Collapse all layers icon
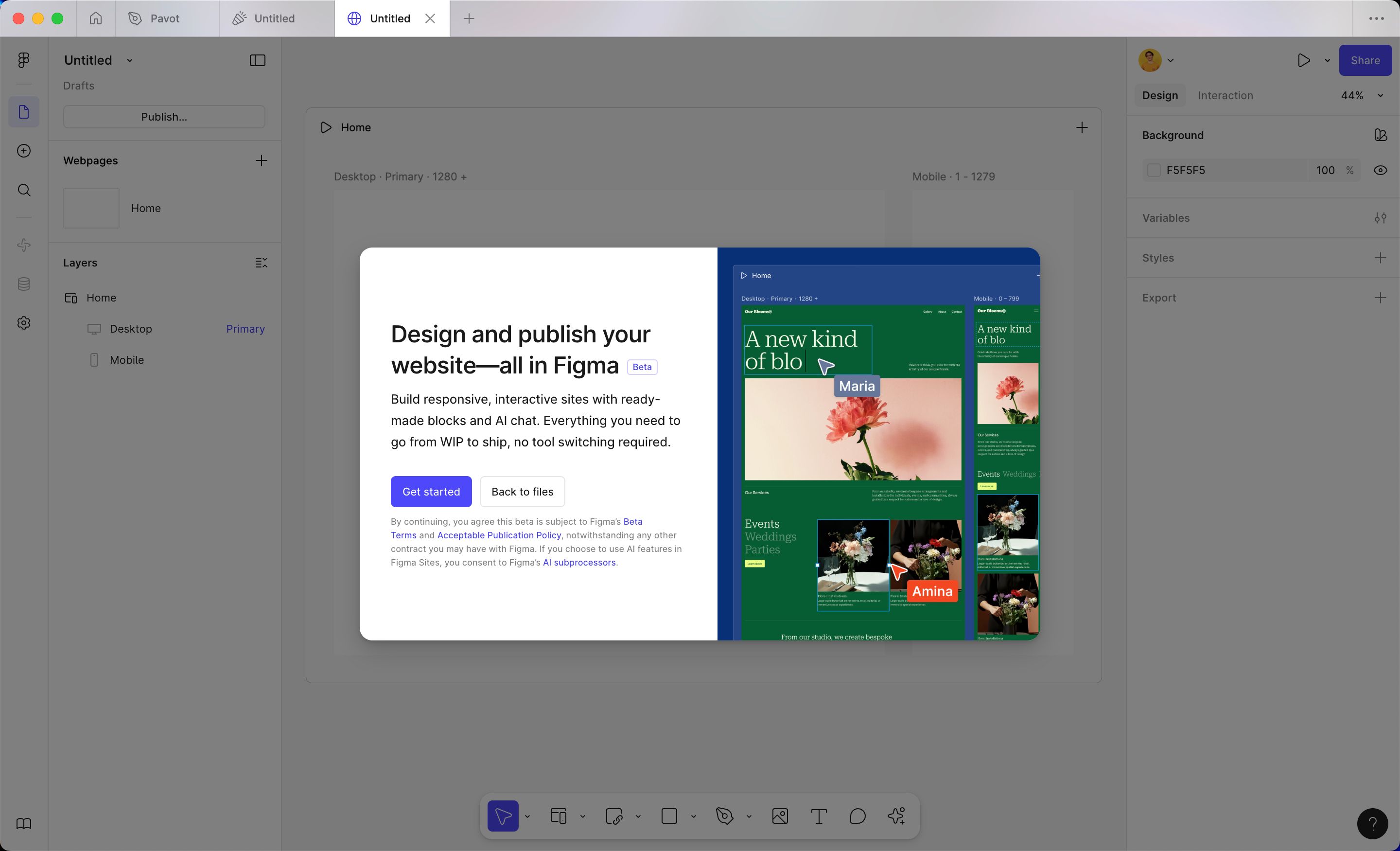The image size is (1400, 851). (262, 263)
